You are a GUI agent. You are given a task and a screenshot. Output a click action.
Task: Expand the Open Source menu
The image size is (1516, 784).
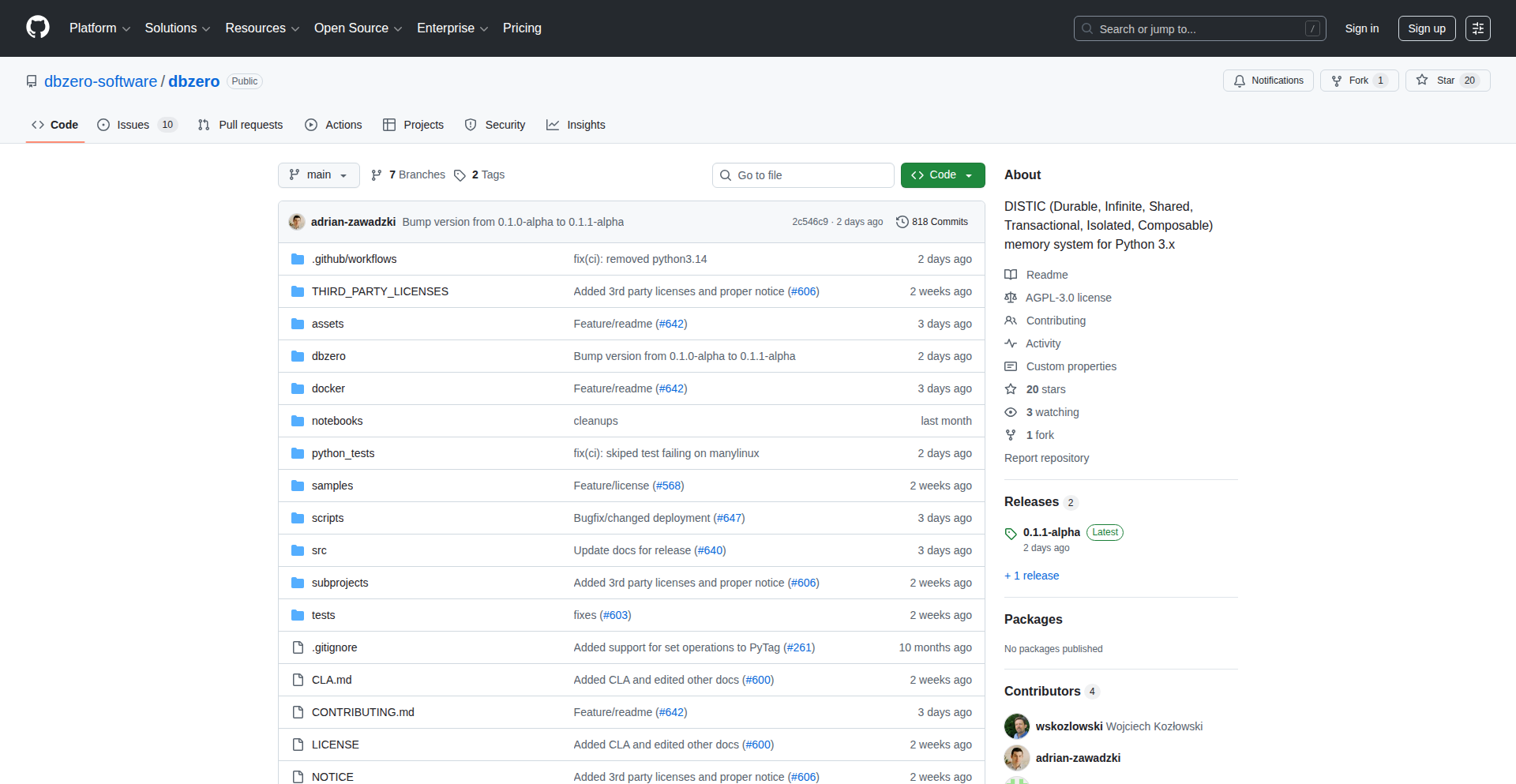click(x=357, y=28)
